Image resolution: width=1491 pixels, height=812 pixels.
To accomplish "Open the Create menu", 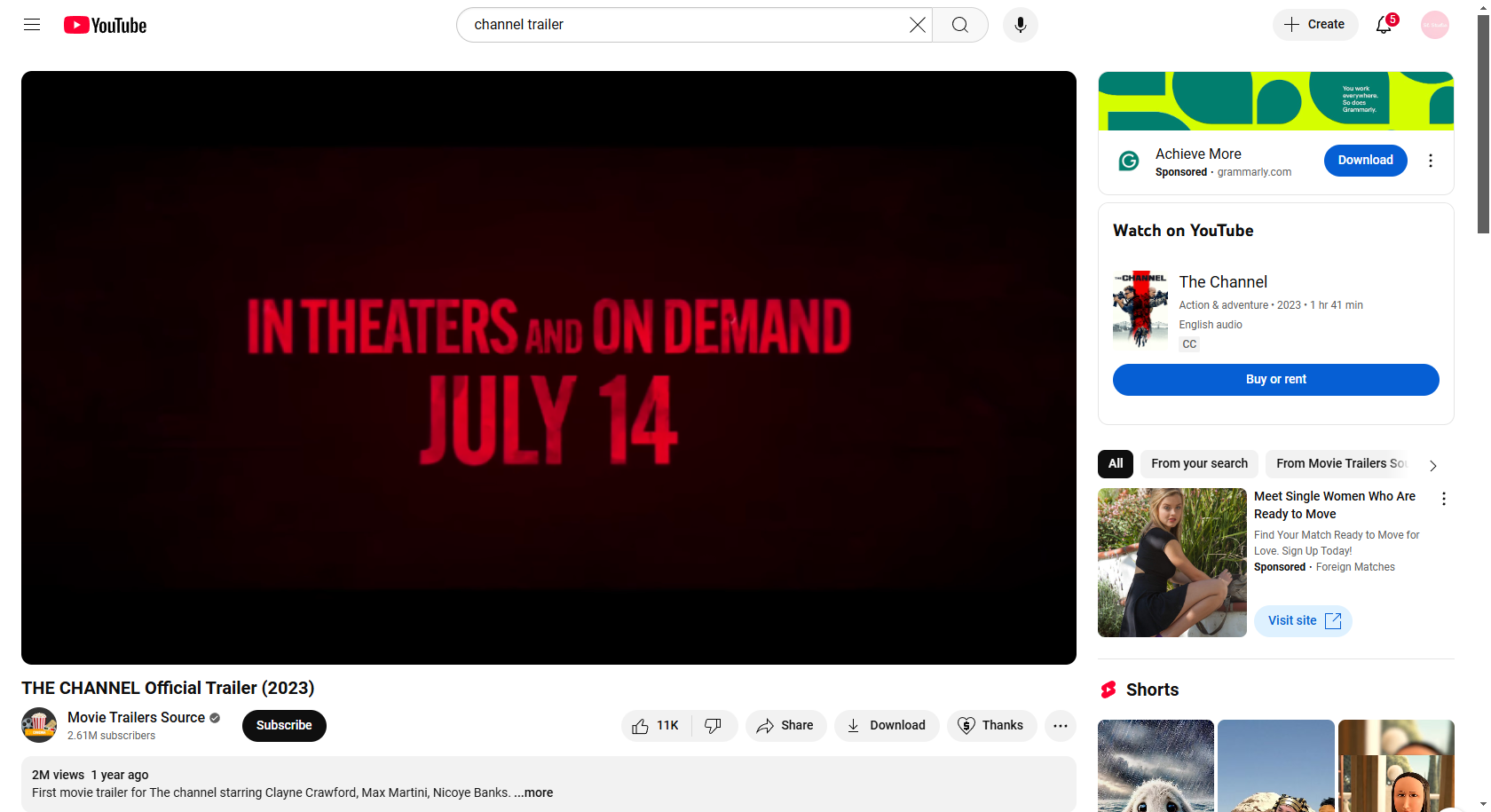I will click(x=1315, y=25).
